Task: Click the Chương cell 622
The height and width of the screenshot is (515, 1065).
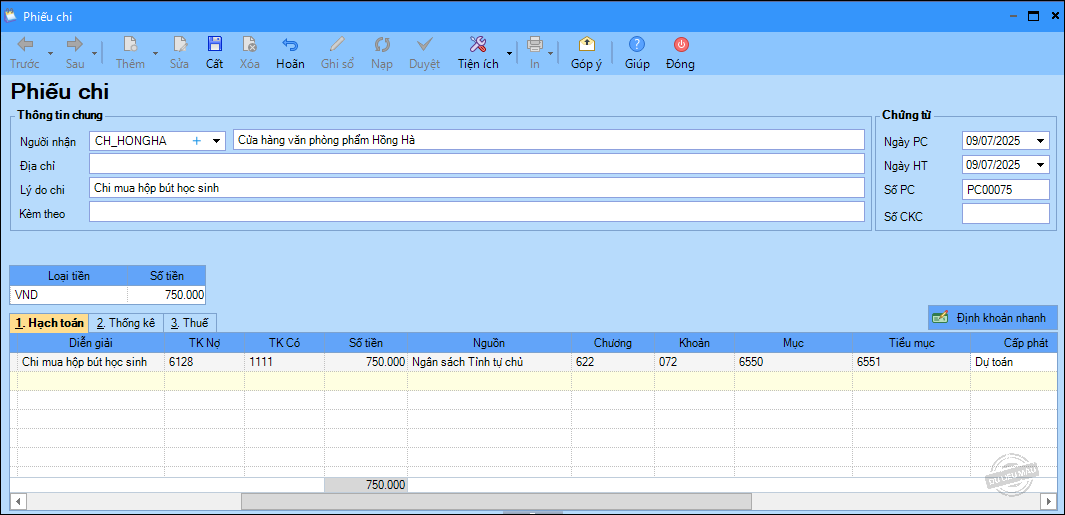Action: point(613,362)
